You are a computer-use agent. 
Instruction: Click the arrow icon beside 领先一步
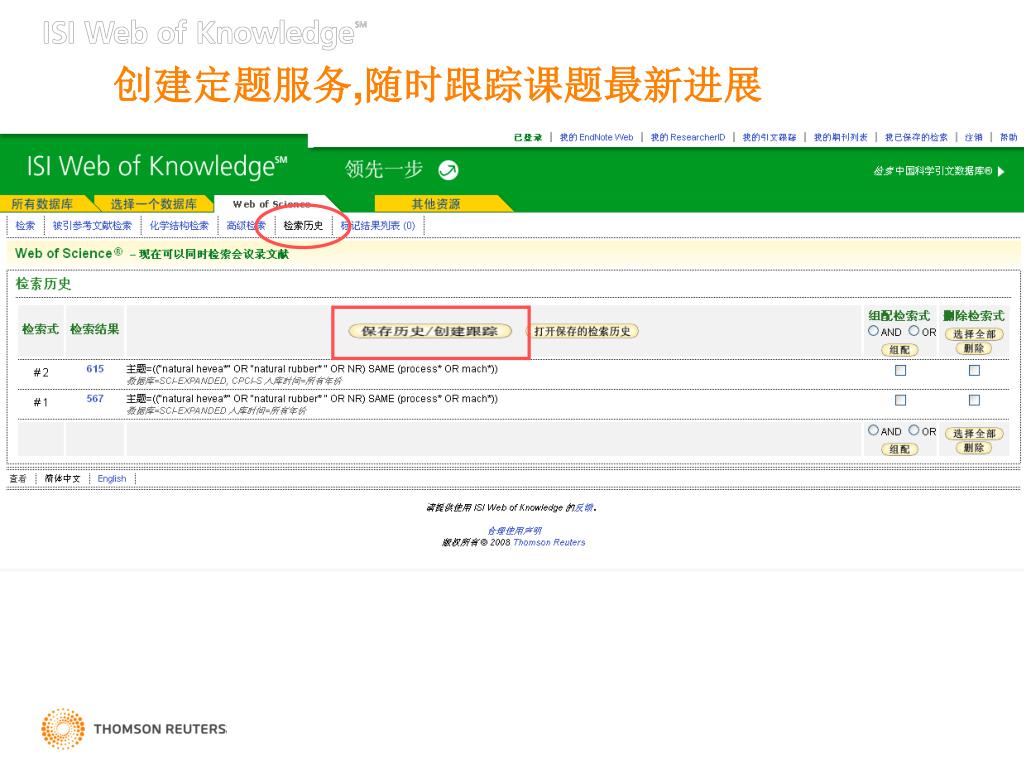(x=448, y=170)
